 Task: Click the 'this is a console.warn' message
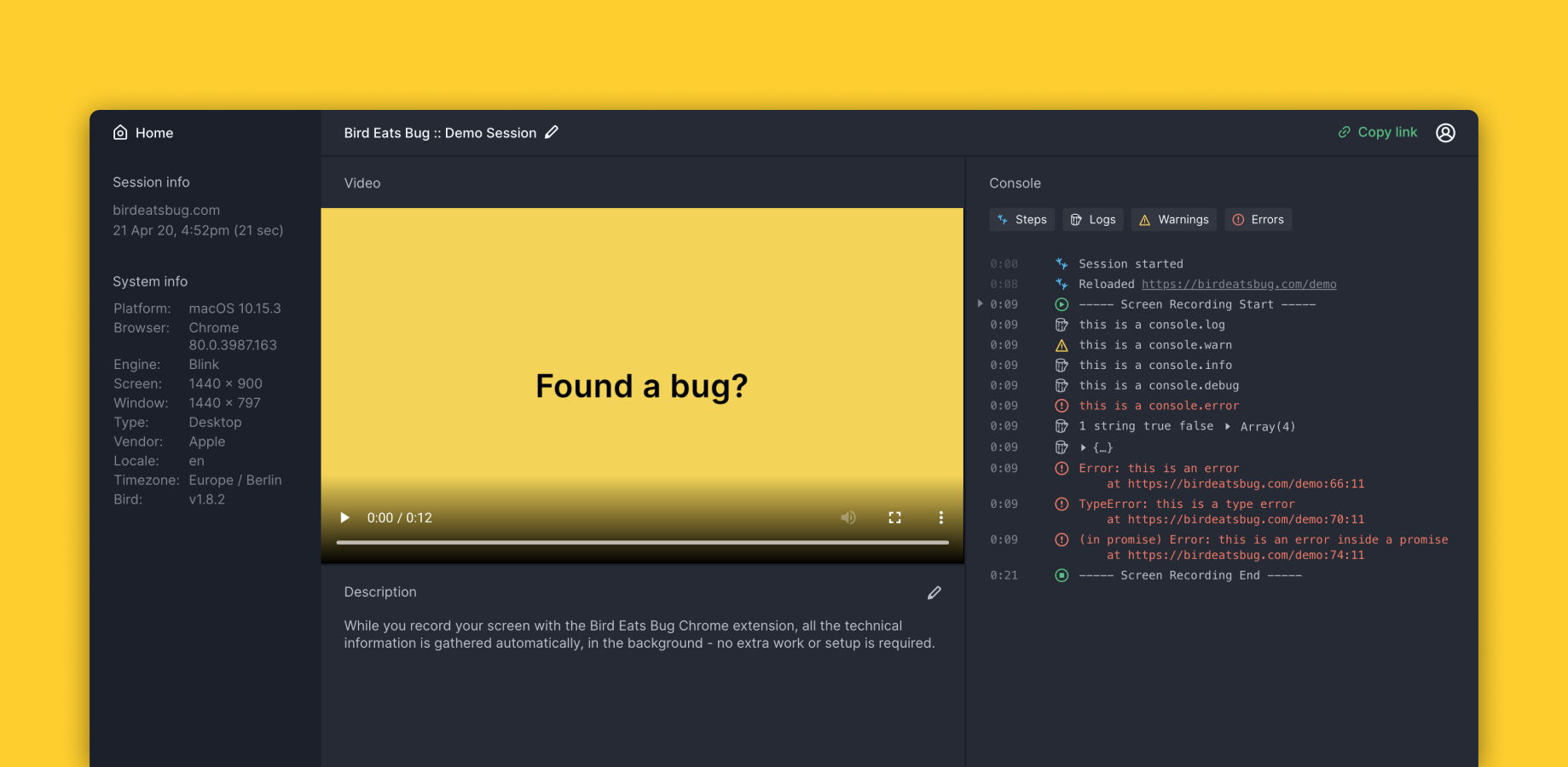click(1155, 345)
